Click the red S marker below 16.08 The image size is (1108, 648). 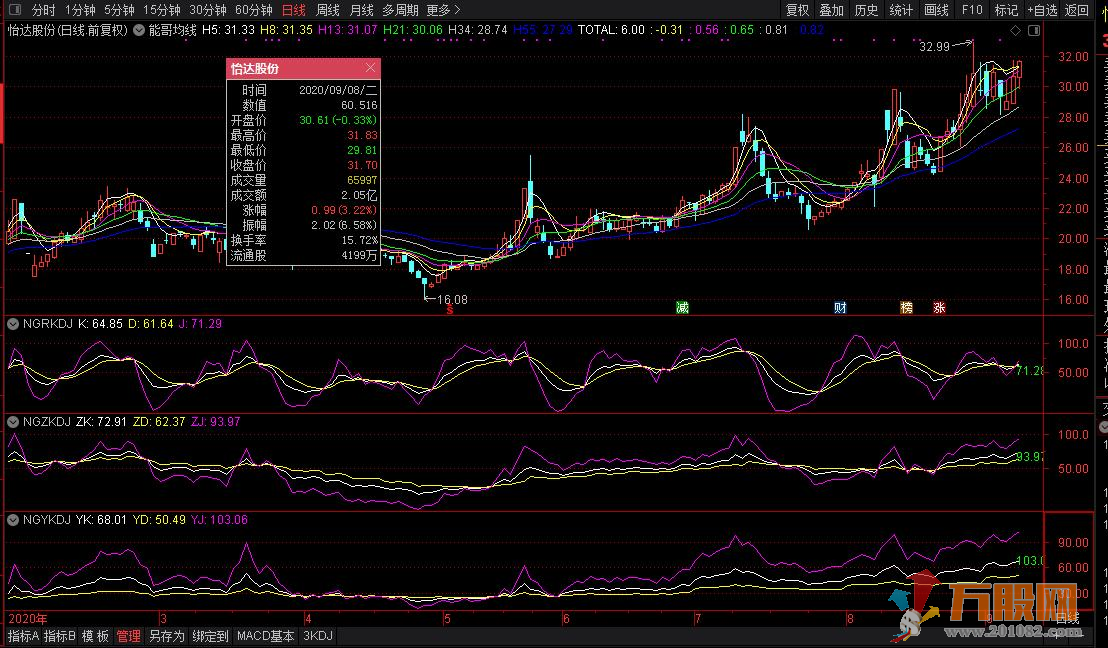[450, 310]
